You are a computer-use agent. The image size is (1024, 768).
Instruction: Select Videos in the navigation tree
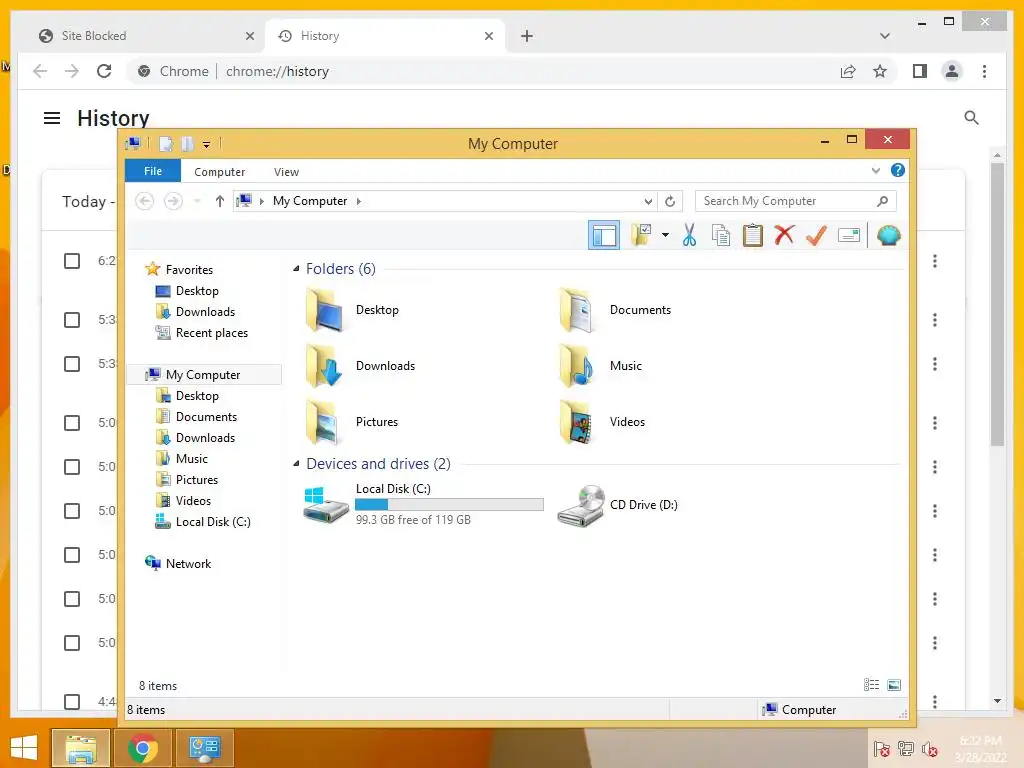193,500
